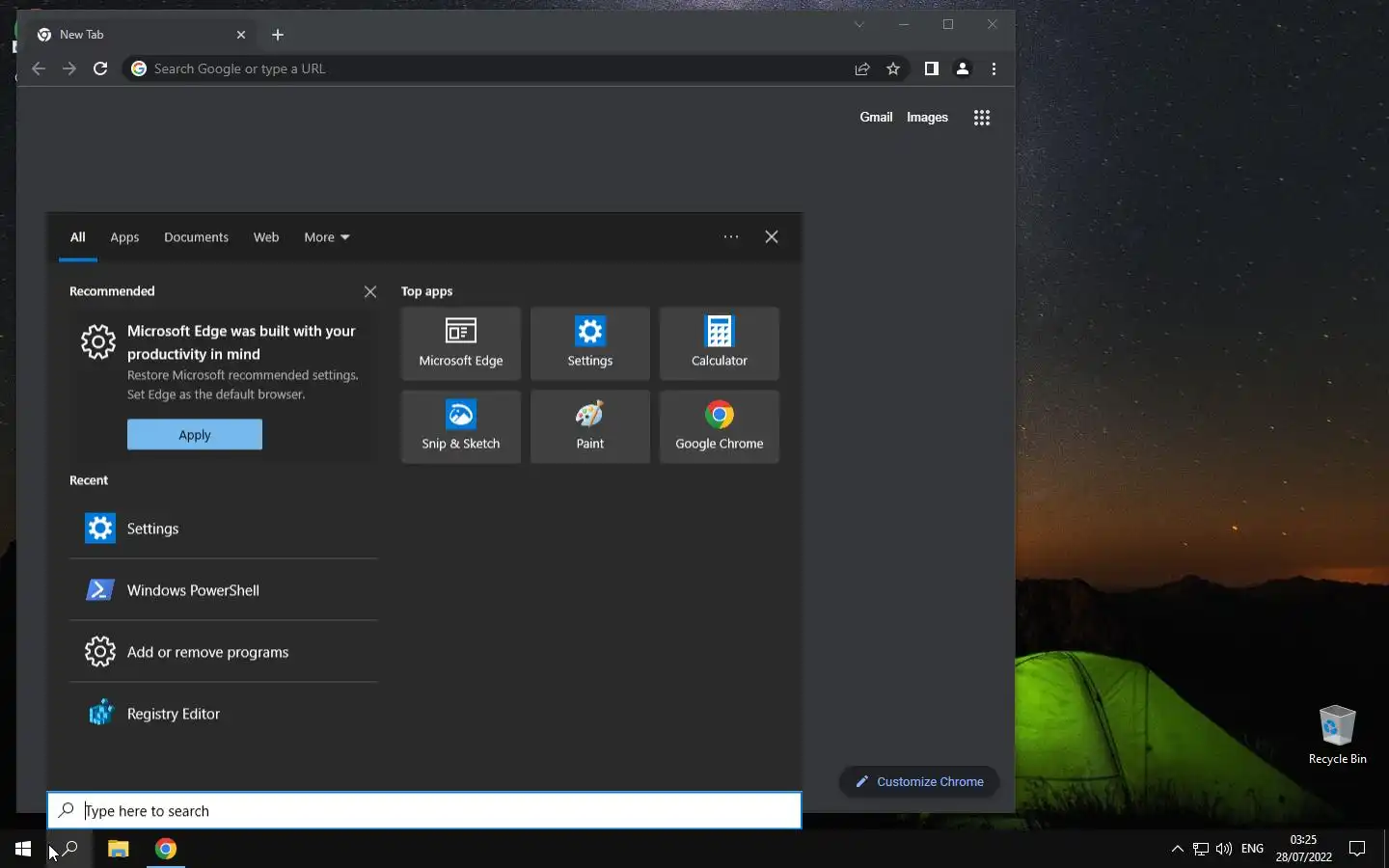Toggle Chrome side panel
Screen dimensions: 1389x868
(x=931, y=69)
